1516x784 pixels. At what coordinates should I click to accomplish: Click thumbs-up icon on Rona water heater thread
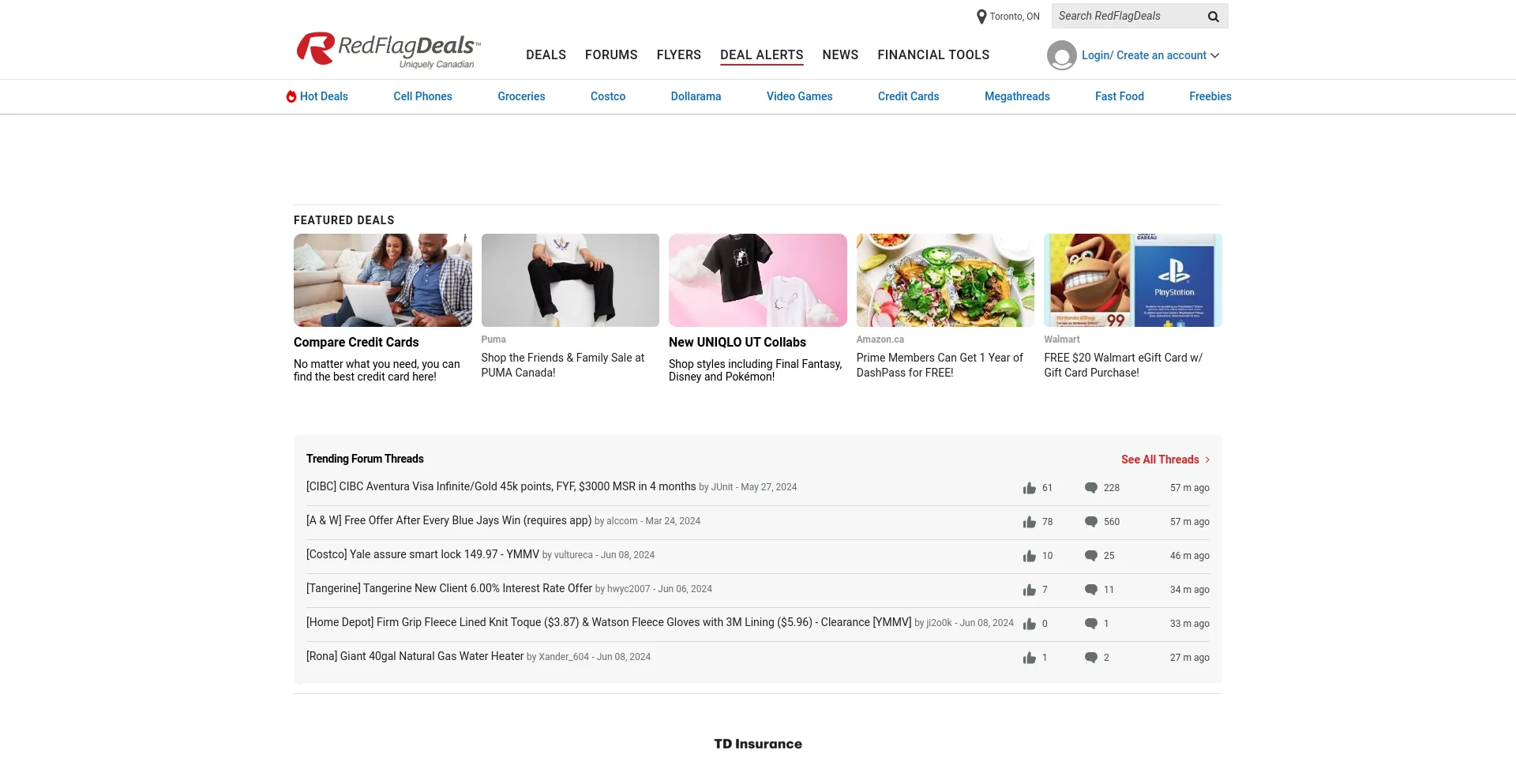point(1030,658)
